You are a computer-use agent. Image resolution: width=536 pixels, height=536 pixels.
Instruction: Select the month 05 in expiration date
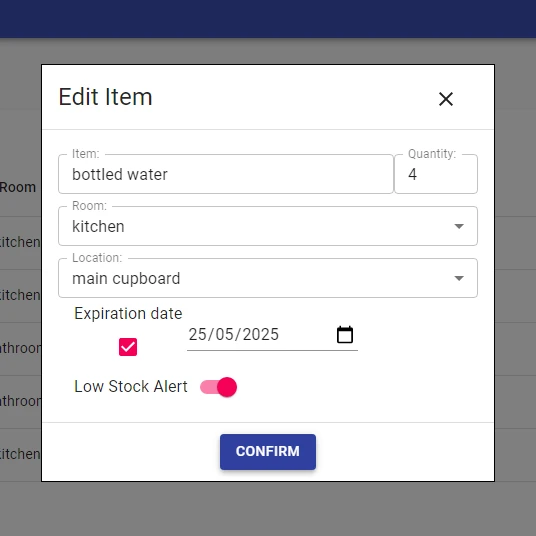(224, 334)
